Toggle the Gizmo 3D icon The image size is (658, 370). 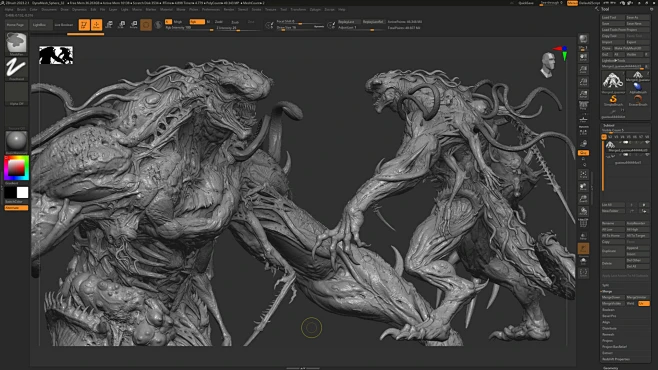[146, 25]
